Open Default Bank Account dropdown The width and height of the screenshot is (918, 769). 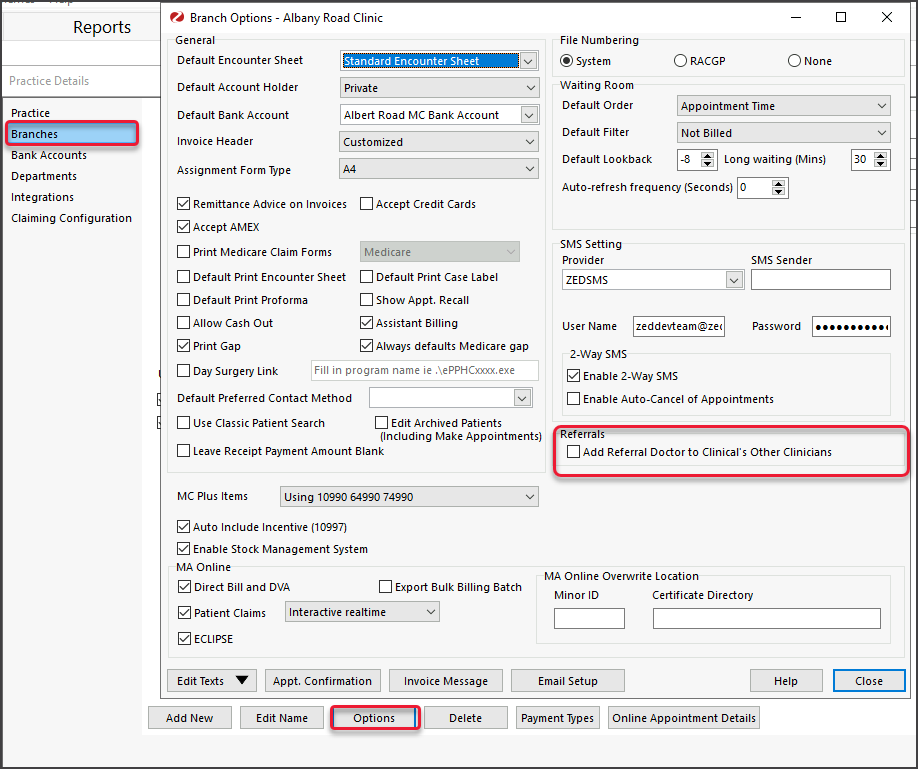(529, 115)
